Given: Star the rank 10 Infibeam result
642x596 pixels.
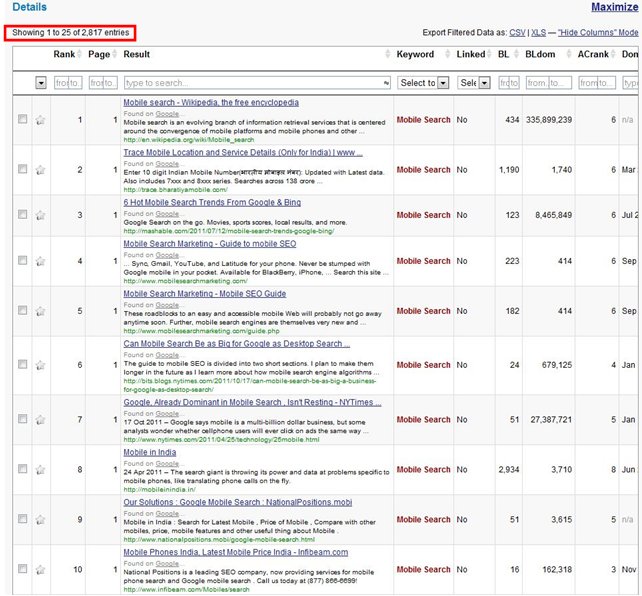Looking at the screenshot, I should 41,569.
